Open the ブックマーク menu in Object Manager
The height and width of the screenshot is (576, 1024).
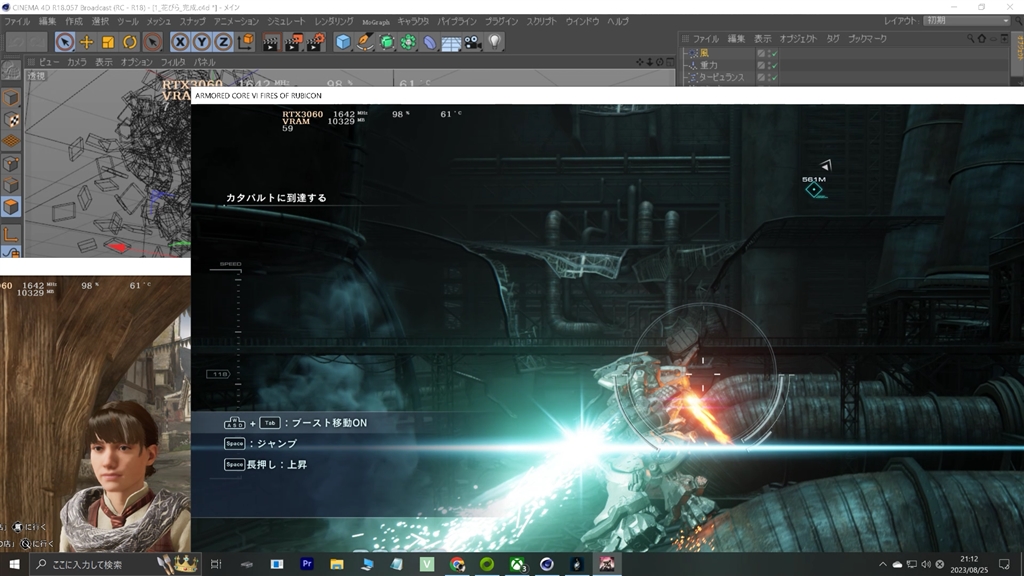pyautogui.click(x=867, y=39)
